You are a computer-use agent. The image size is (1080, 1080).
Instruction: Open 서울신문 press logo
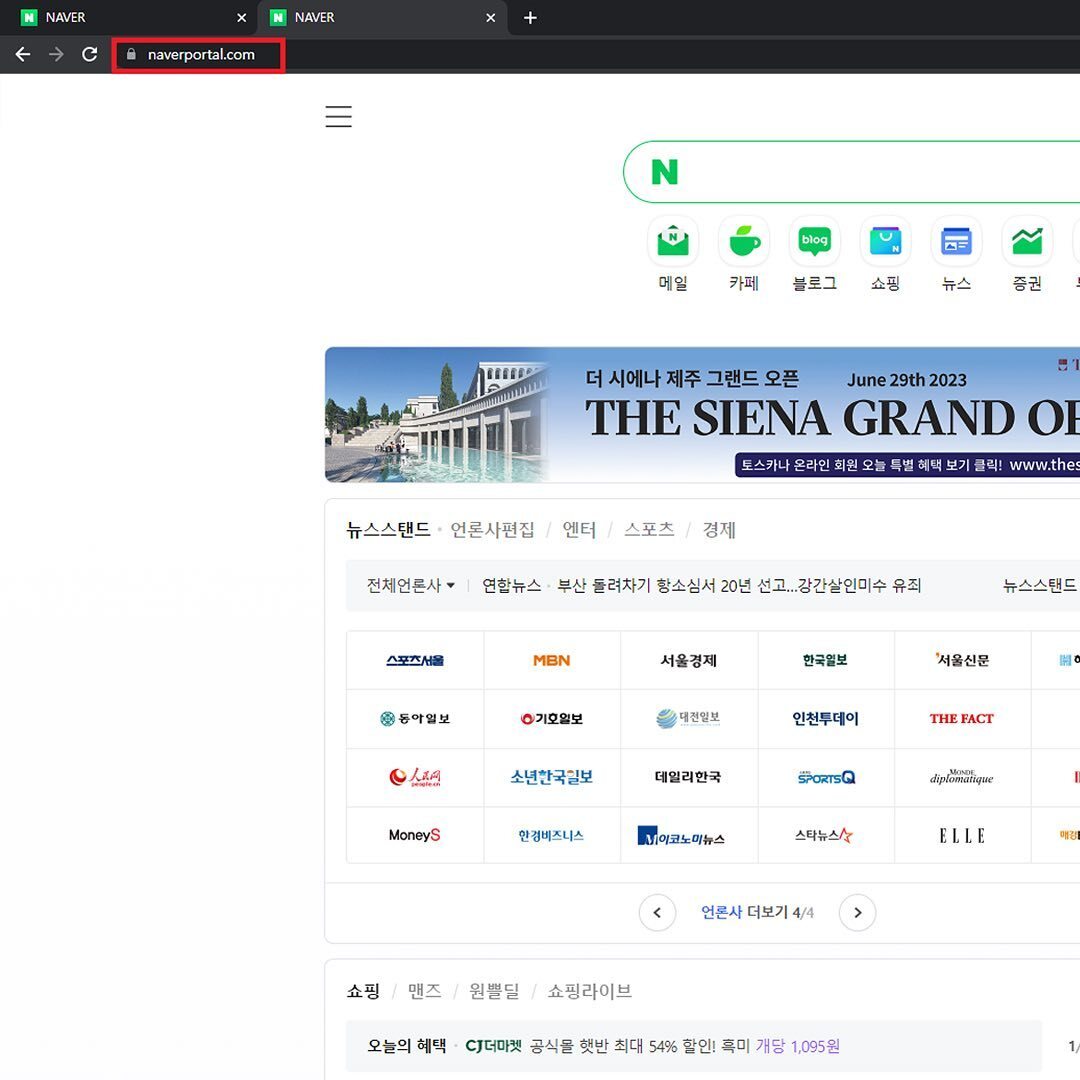pyautogui.click(x=962, y=661)
